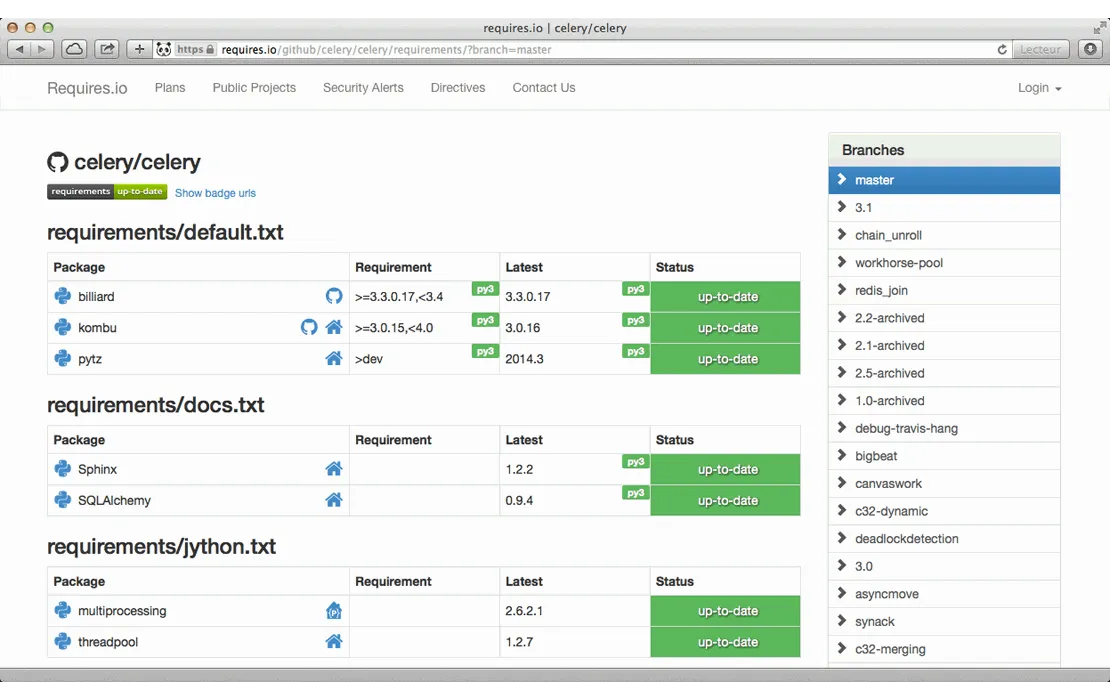Open kombu's GitHub repository icon

[x=309, y=327]
